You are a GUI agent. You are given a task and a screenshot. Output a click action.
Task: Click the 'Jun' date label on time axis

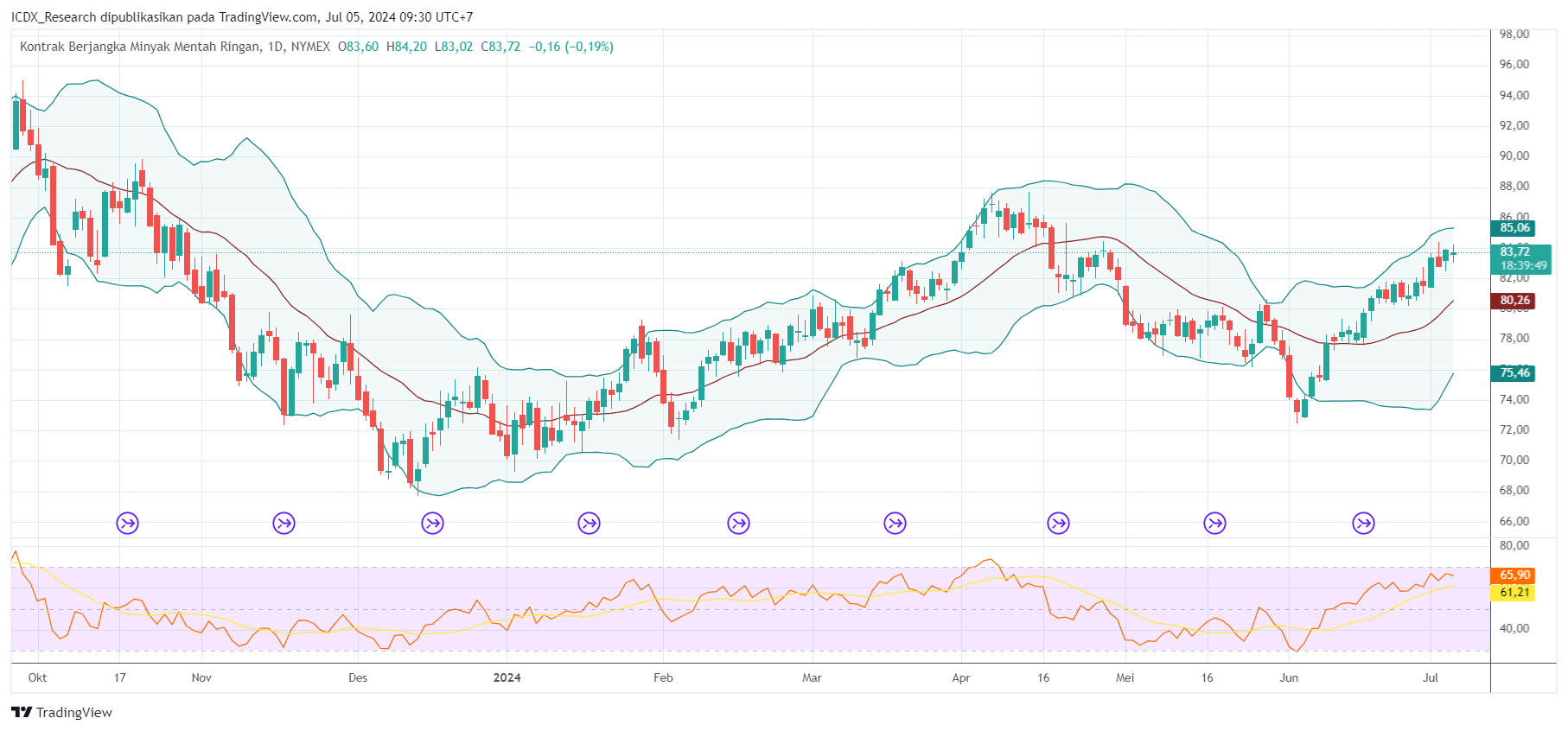click(1289, 677)
